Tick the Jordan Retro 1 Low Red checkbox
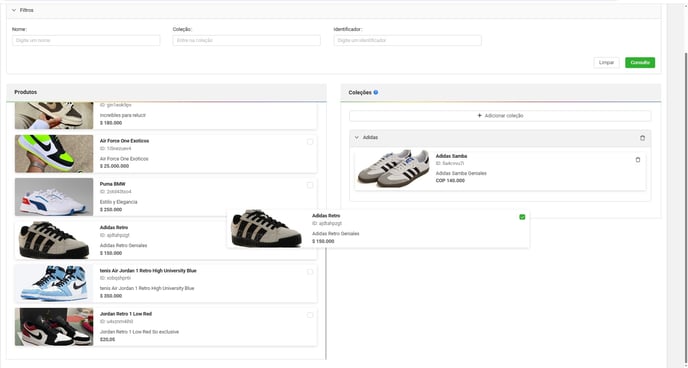 310,315
